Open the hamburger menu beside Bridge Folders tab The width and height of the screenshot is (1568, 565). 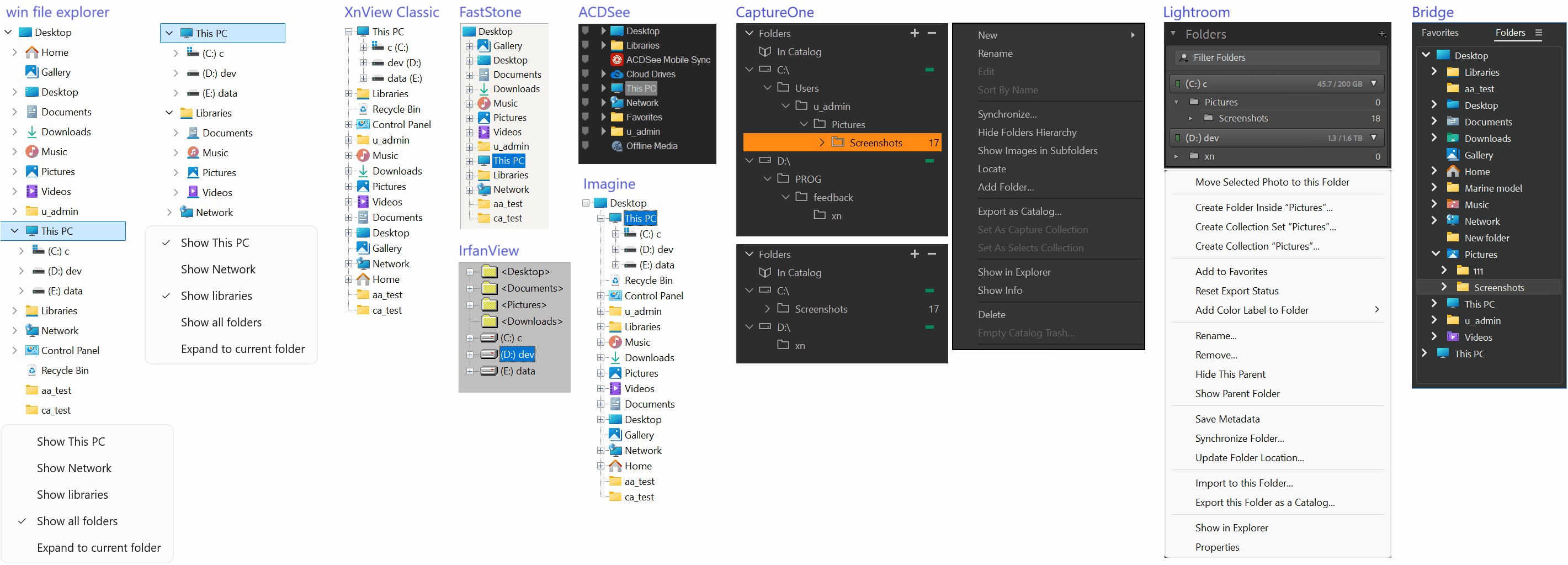point(1540,32)
